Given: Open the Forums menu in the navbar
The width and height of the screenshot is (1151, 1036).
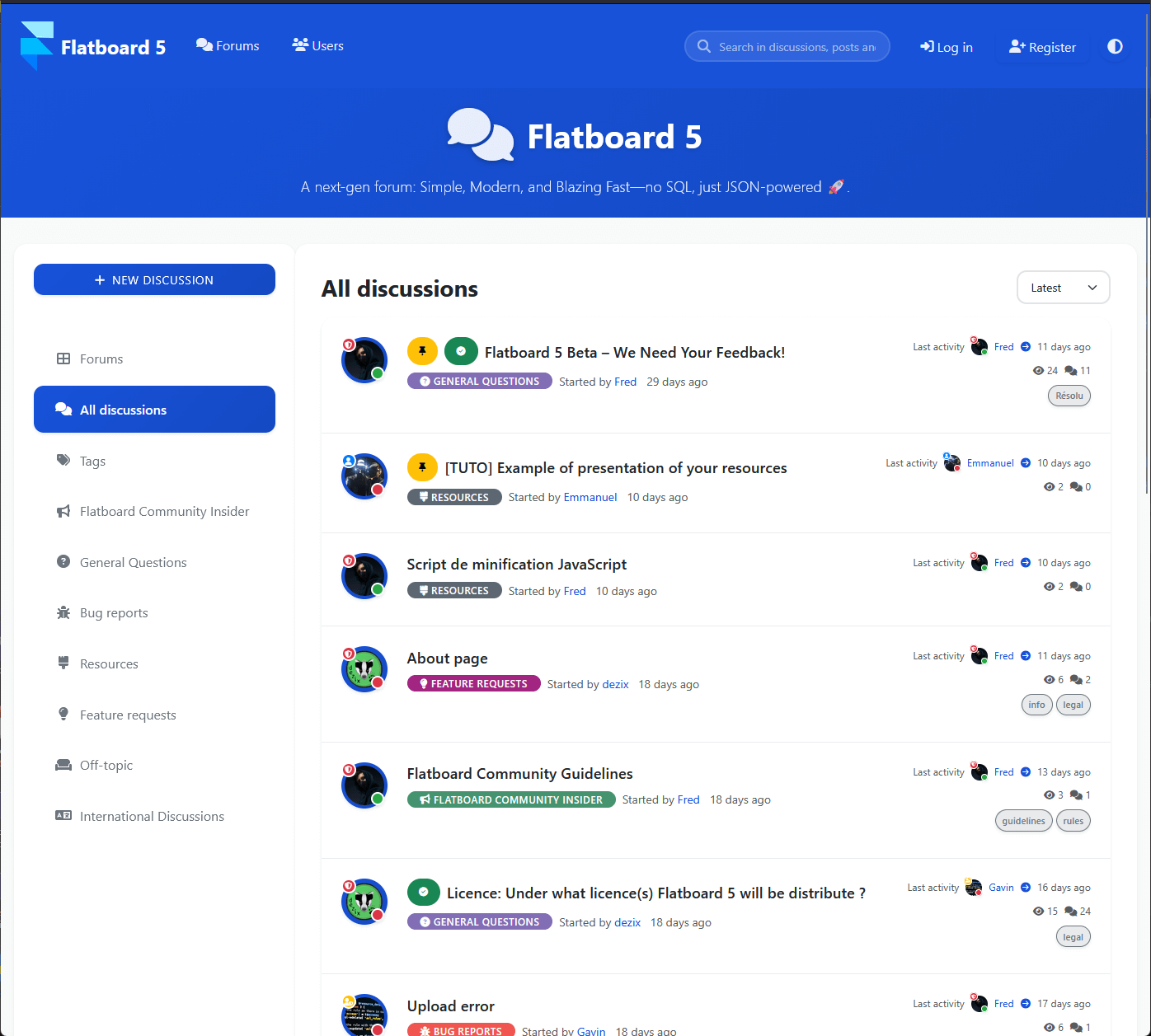Looking at the screenshot, I should [x=228, y=45].
